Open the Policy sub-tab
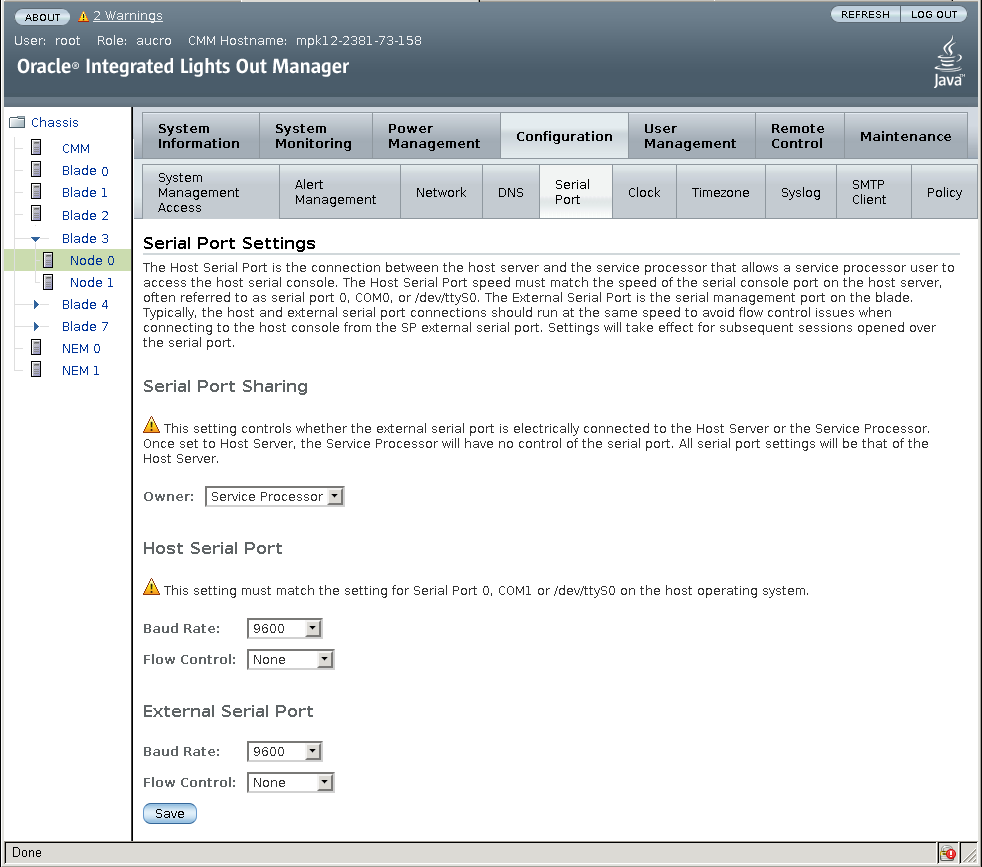Viewport: 982px width, 867px height. coord(944,192)
